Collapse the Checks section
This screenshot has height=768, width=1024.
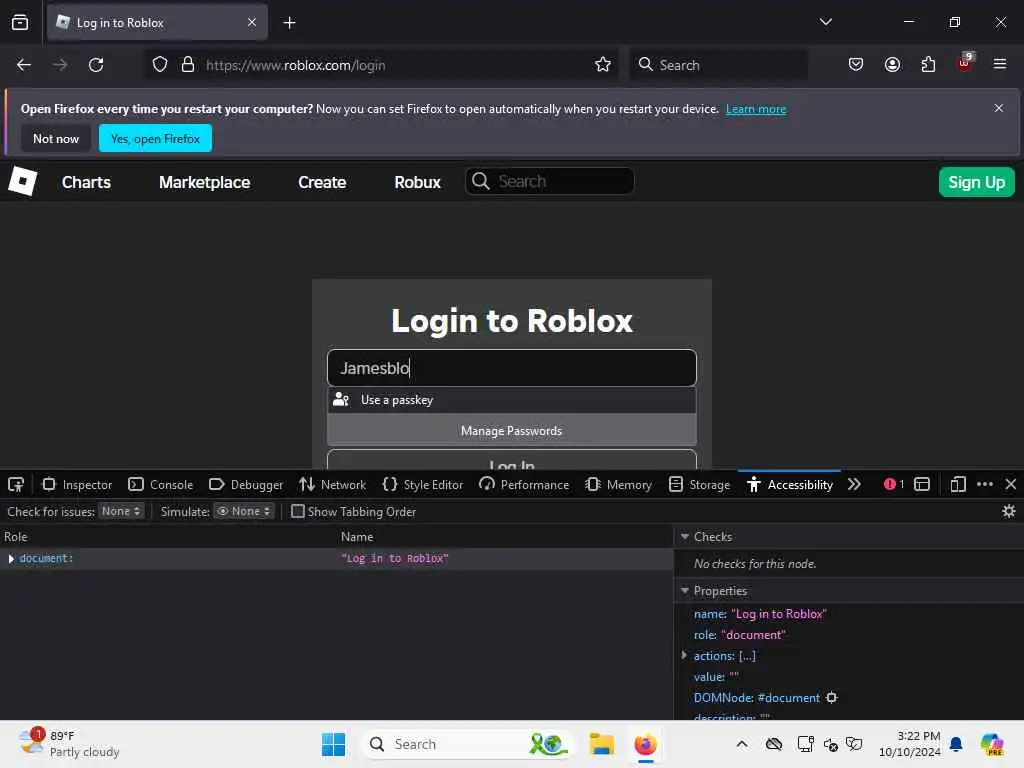[685, 537]
